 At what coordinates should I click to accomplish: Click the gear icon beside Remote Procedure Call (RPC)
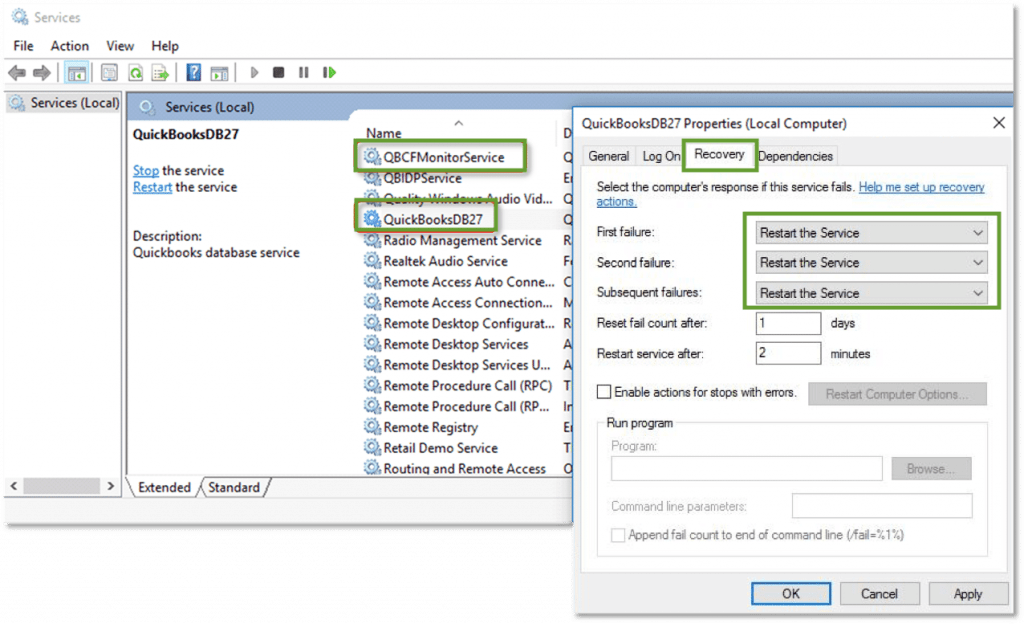[x=372, y=385]
